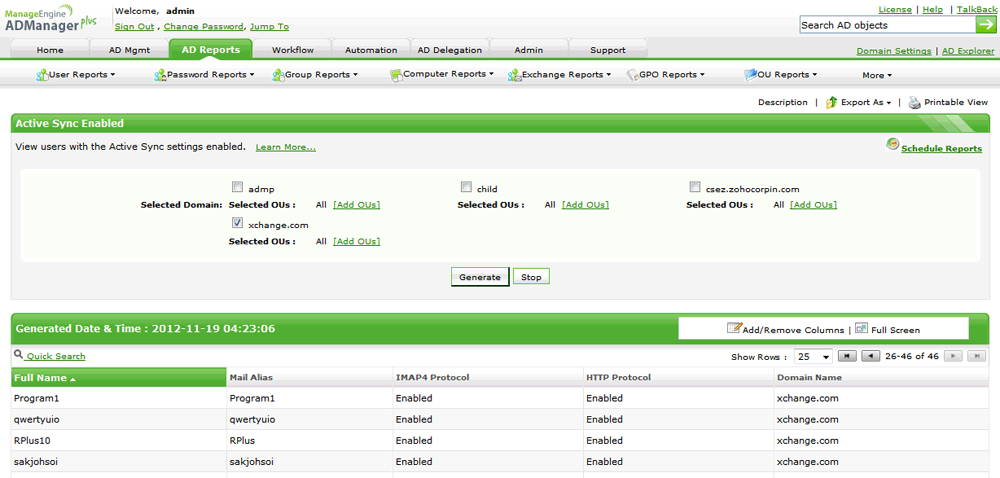
Task: Open the License link
Action: (895, 10)
